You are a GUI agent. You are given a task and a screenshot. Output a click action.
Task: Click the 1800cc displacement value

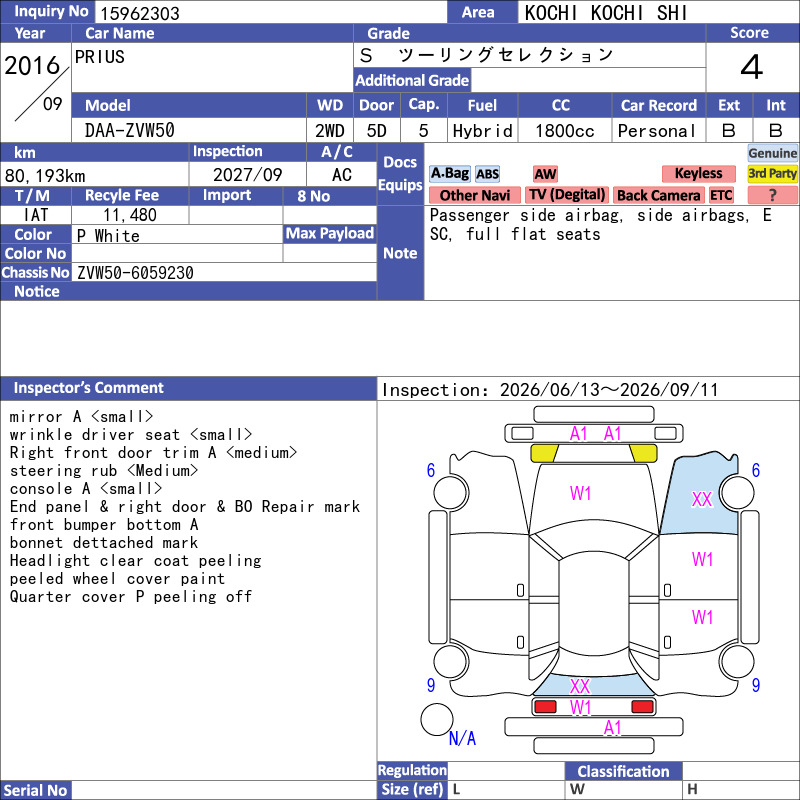pos(565,131)
